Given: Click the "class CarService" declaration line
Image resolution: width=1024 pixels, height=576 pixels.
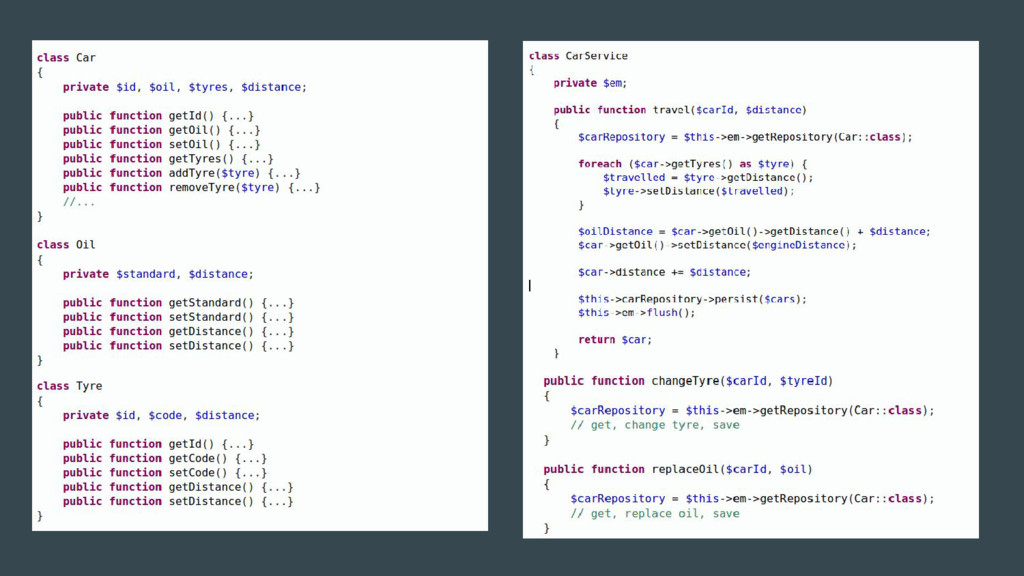Looking at the screenshot, I should pos(578,56).
